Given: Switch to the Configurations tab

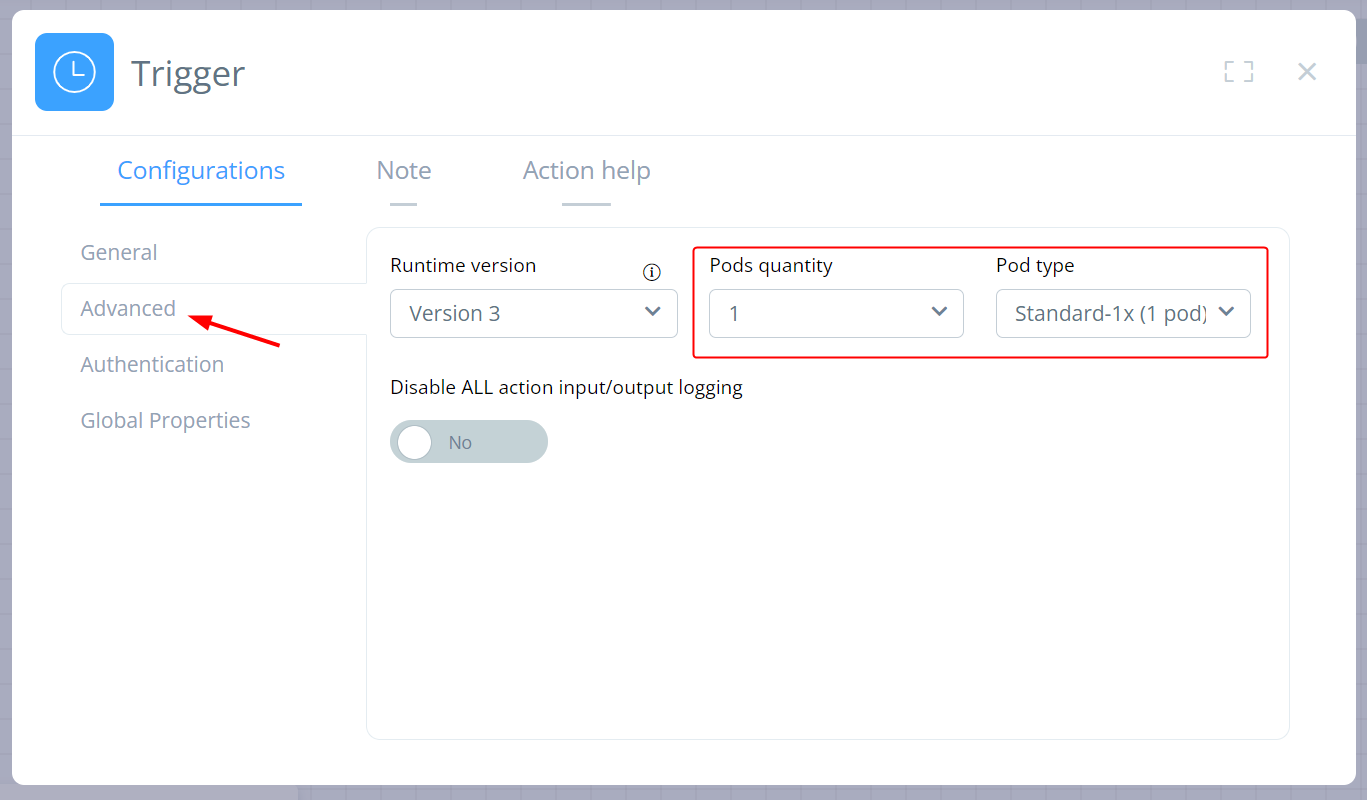Looking at the screenshot, I should coord(201,171).
